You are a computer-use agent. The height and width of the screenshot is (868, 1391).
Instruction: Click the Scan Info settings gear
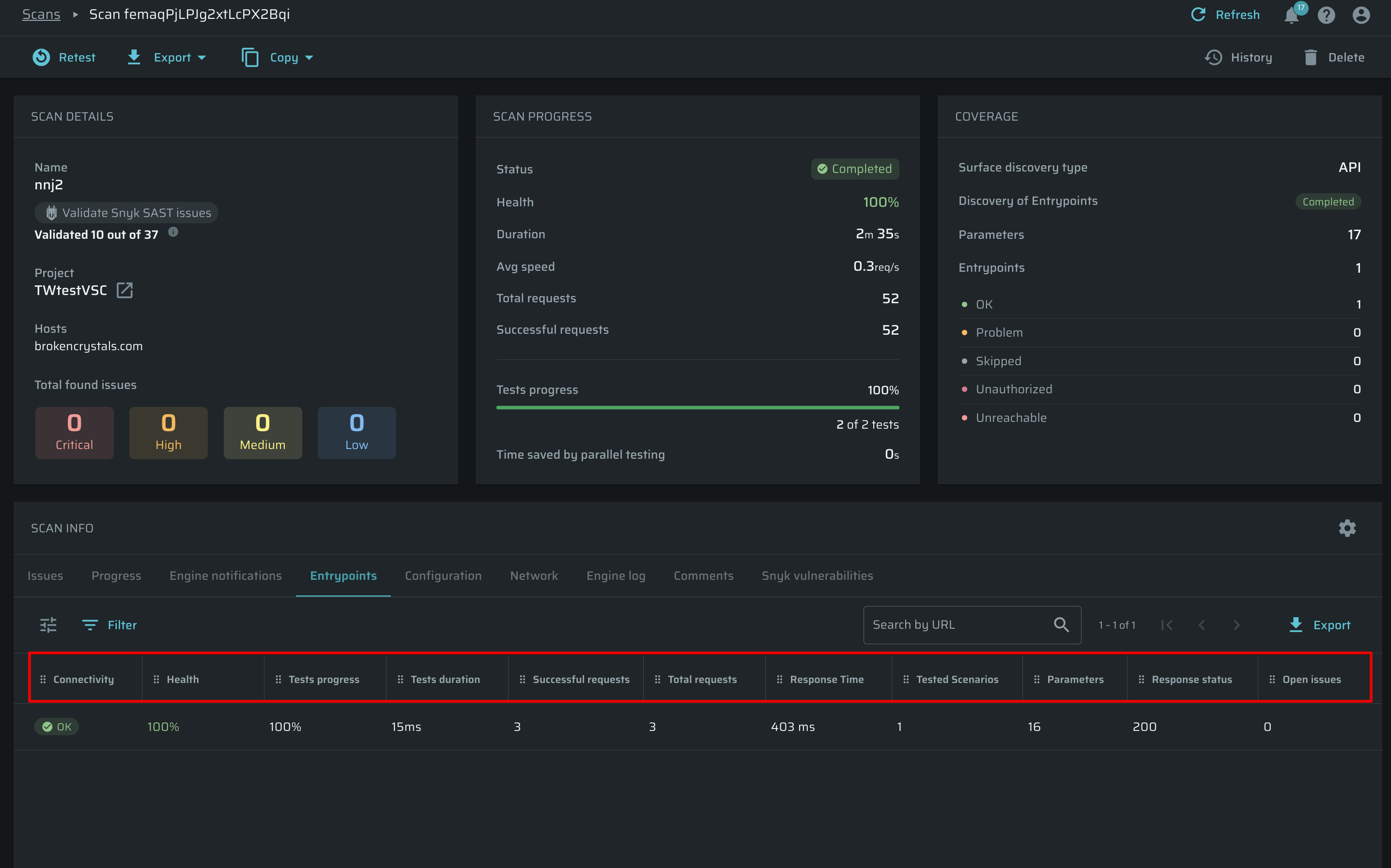[x=1347, y=528]
